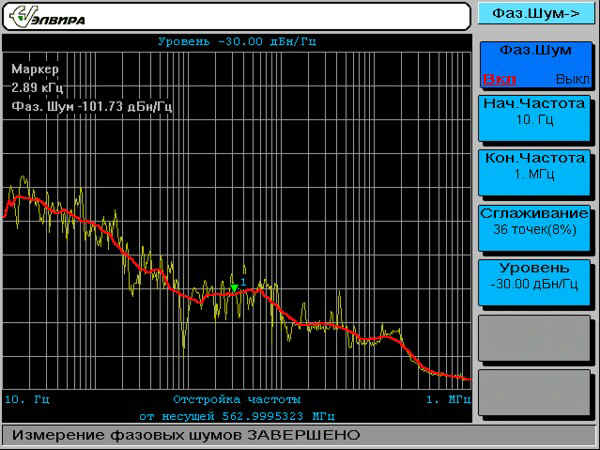Click the first blank softkey below Уровень
The image size is (600, 450).
534,338
